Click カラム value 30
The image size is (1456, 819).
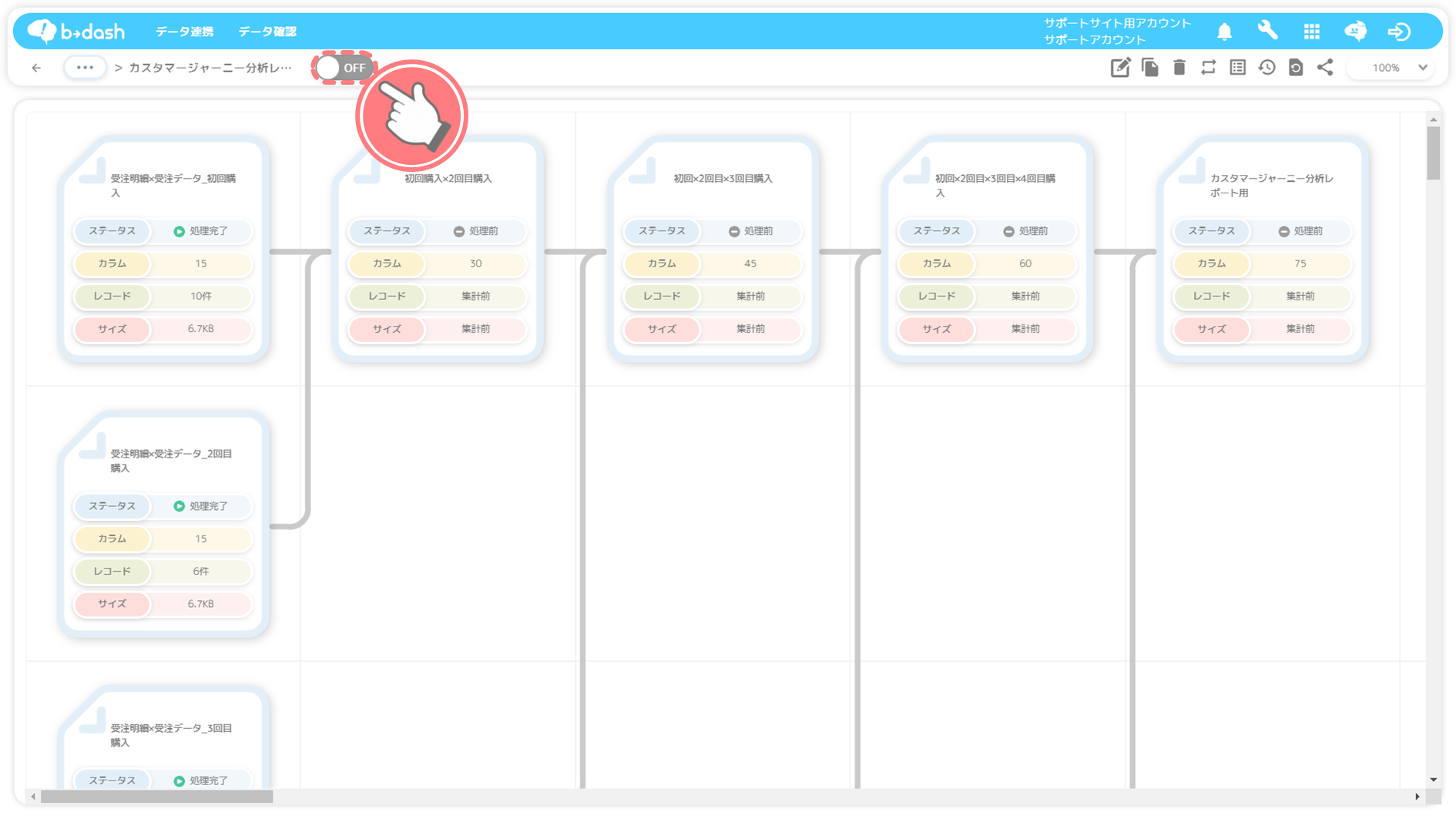click(476, 263)
